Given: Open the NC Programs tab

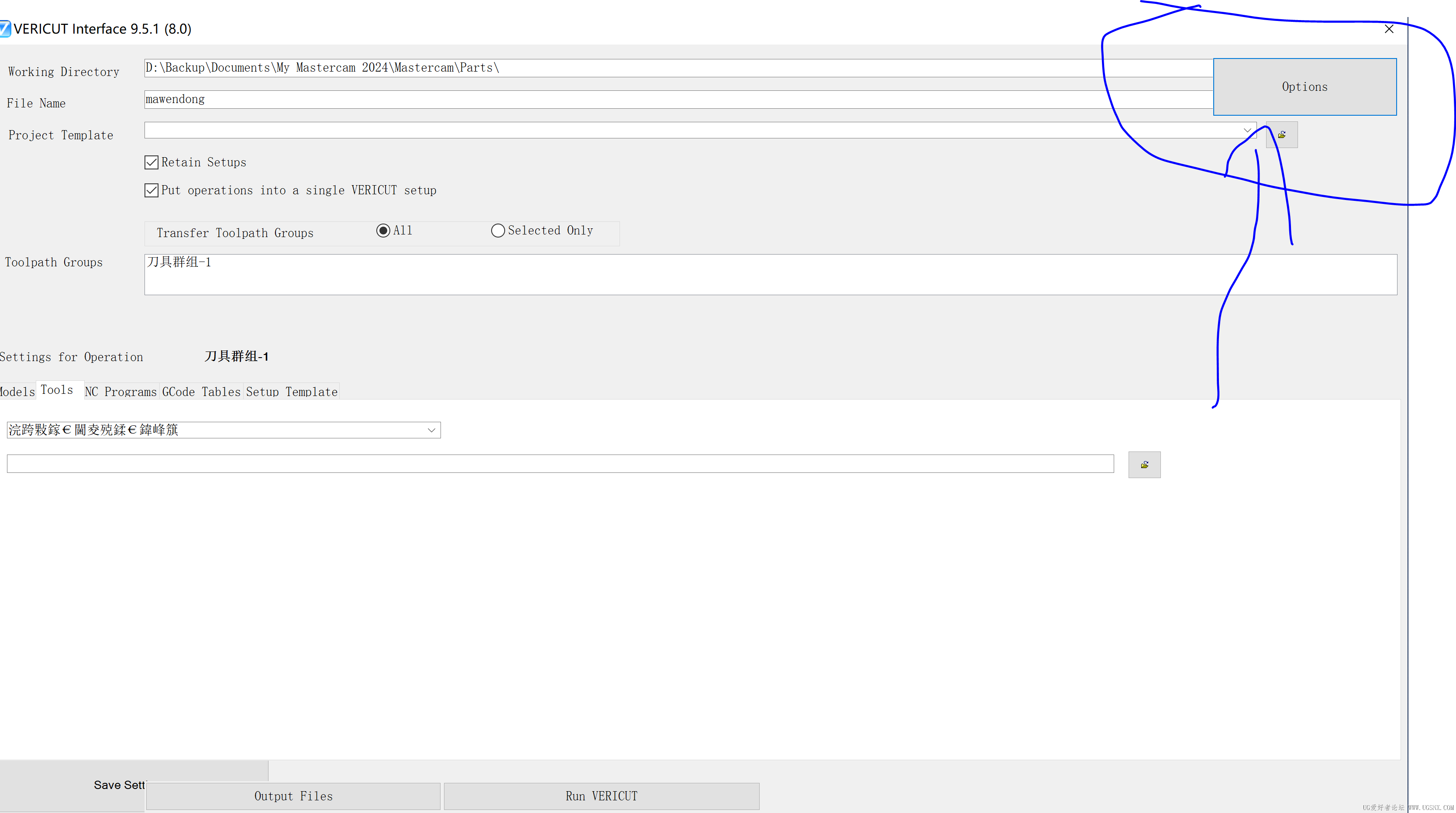Looking at the screenshot, I should (120, 392).
